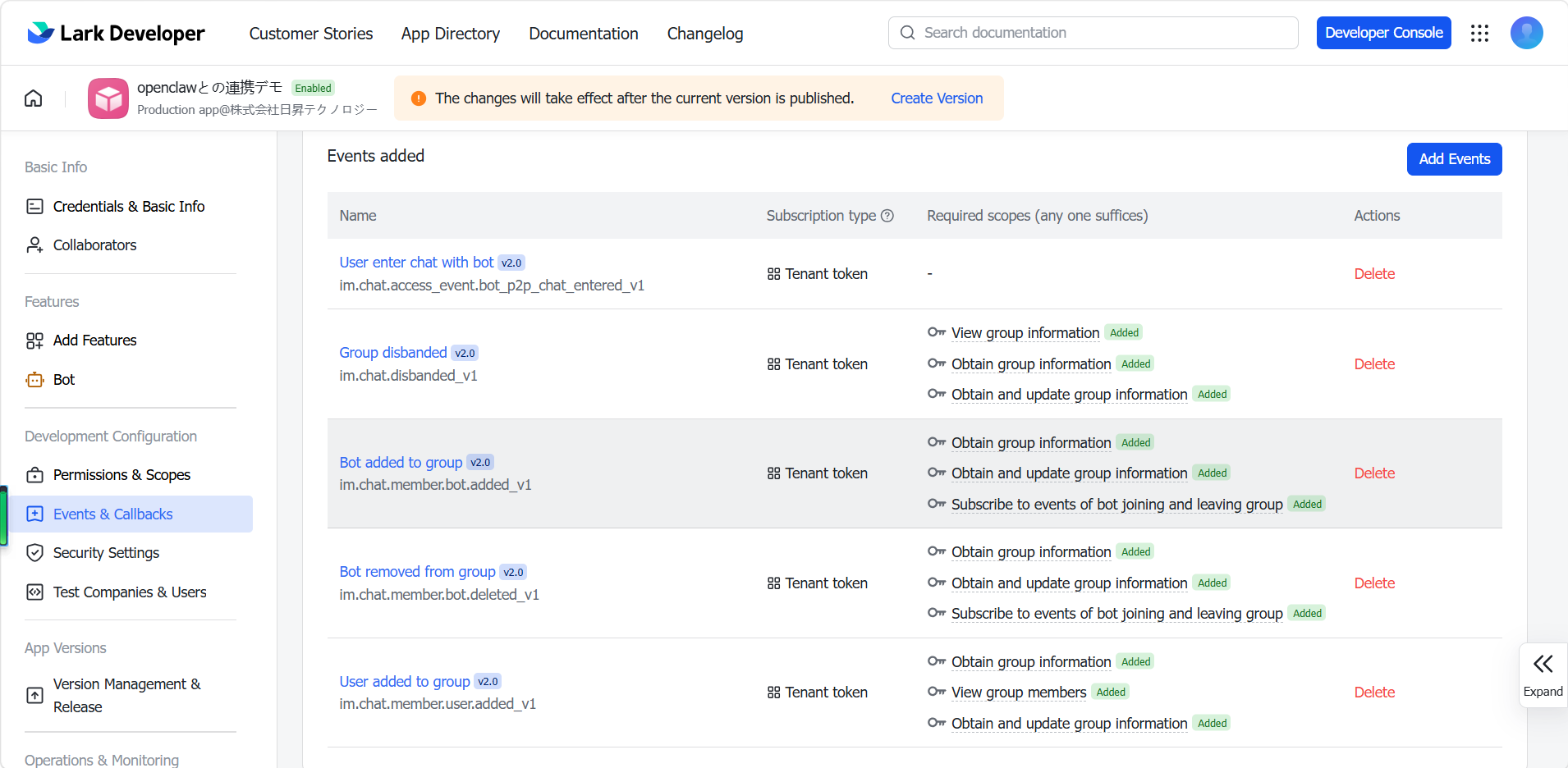Click the Subscription type help icon
This screenshot has width=1568, height=768.
point(887,216)
